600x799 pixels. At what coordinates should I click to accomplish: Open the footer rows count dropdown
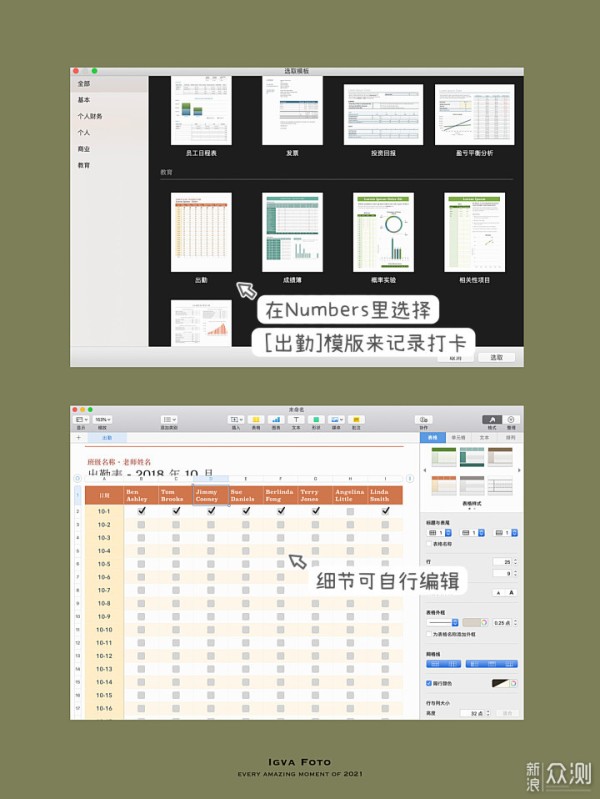(x=506, y=532)
